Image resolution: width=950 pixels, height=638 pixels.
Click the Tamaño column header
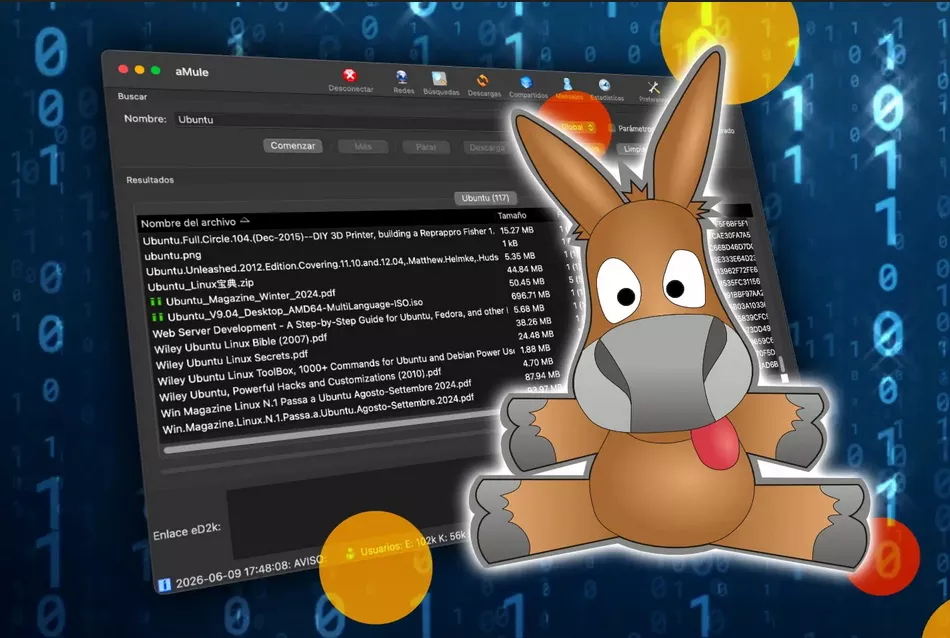(x=512, y=216)
